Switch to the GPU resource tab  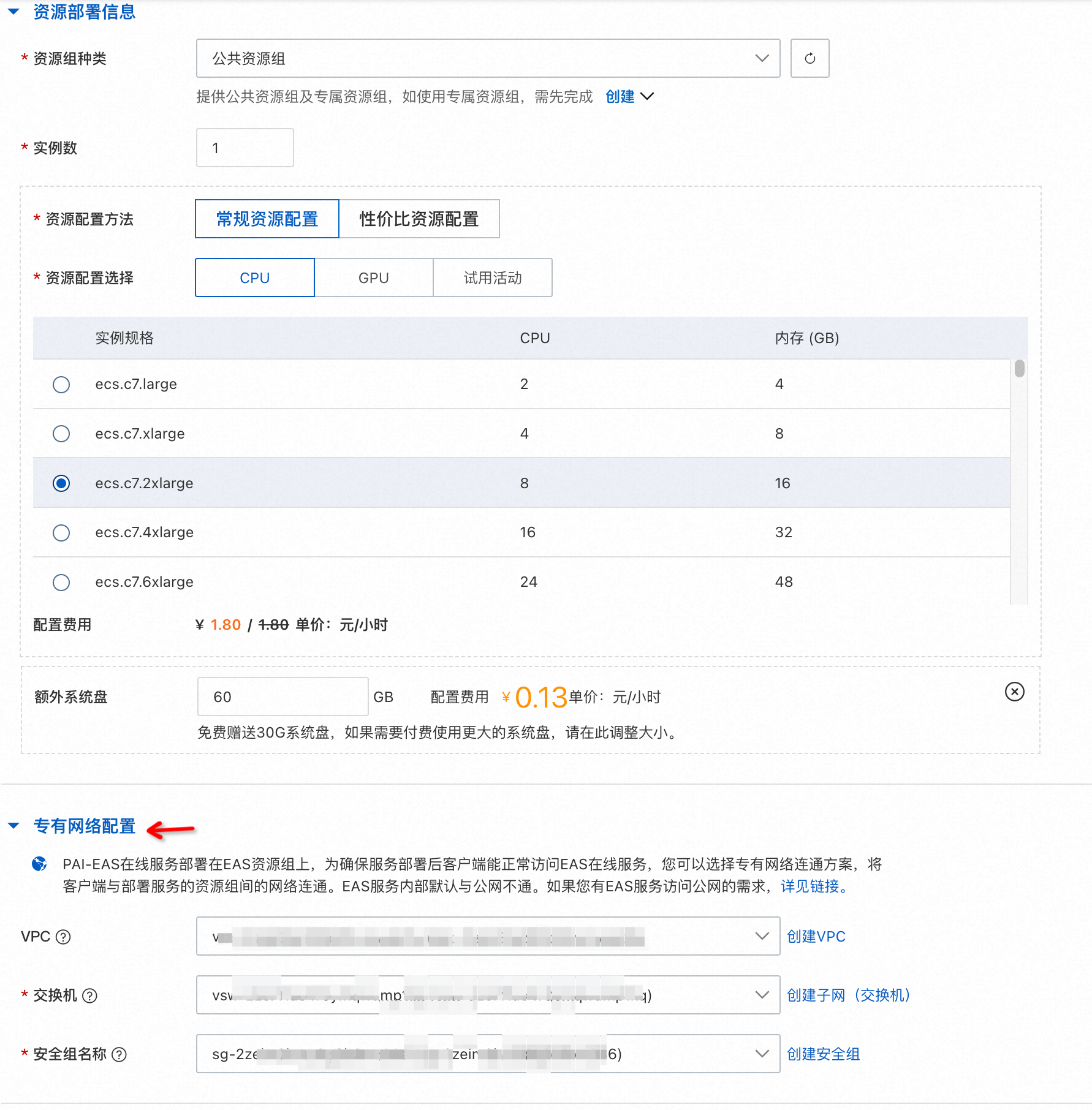pyautogui.click(x=373, y=277)
